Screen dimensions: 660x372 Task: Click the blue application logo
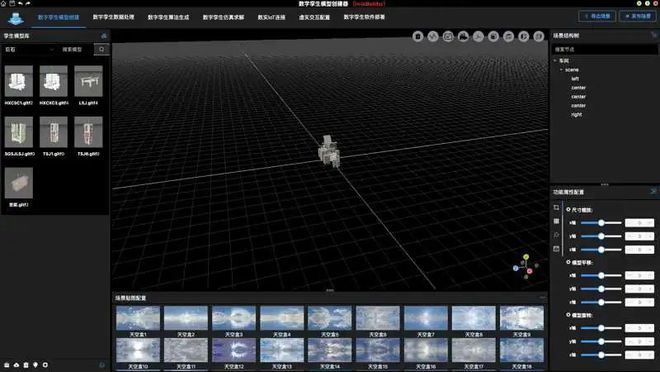coord(16,18)
